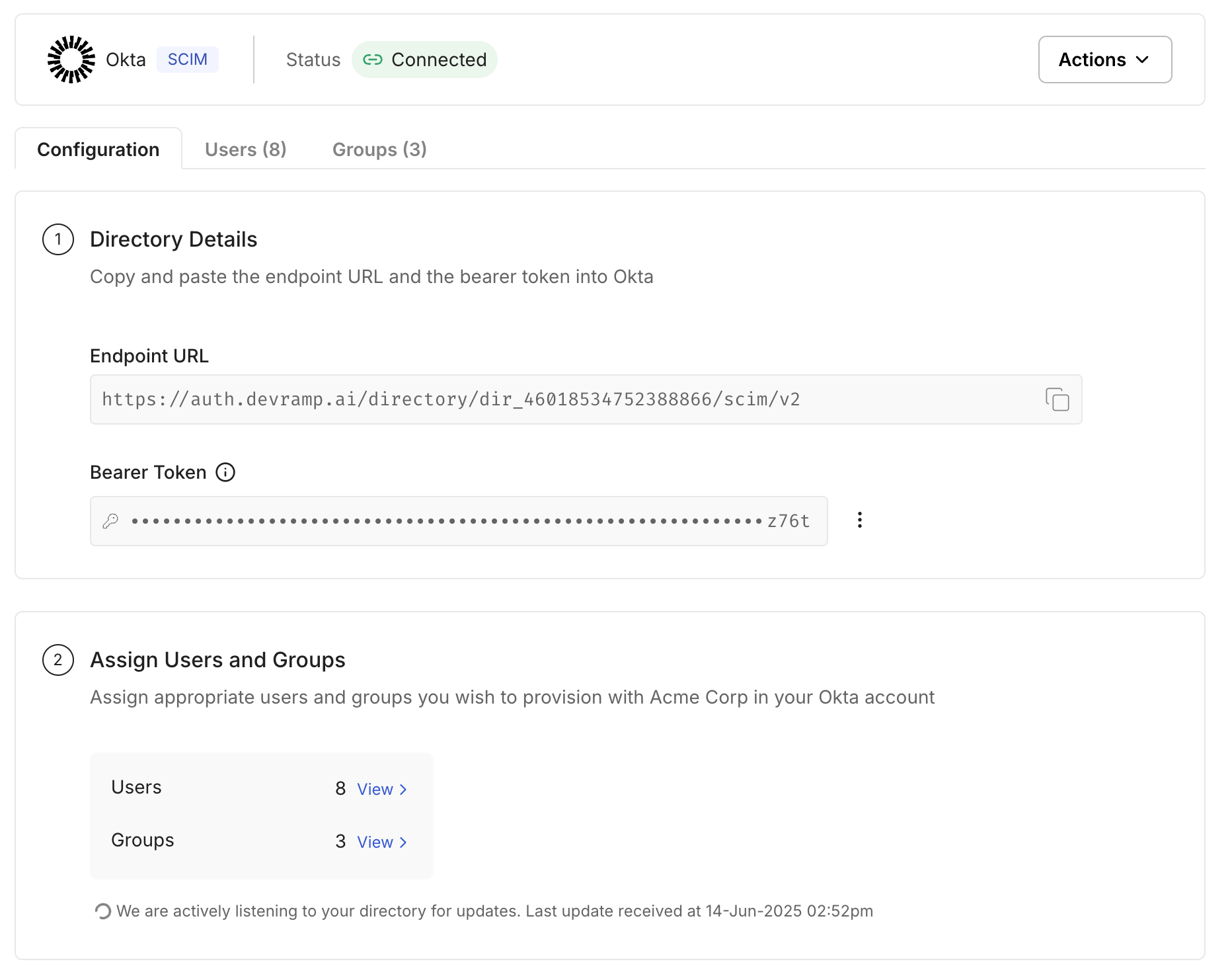Select the Groups (3) tab

pyautogui.click(x=379, y=149)
